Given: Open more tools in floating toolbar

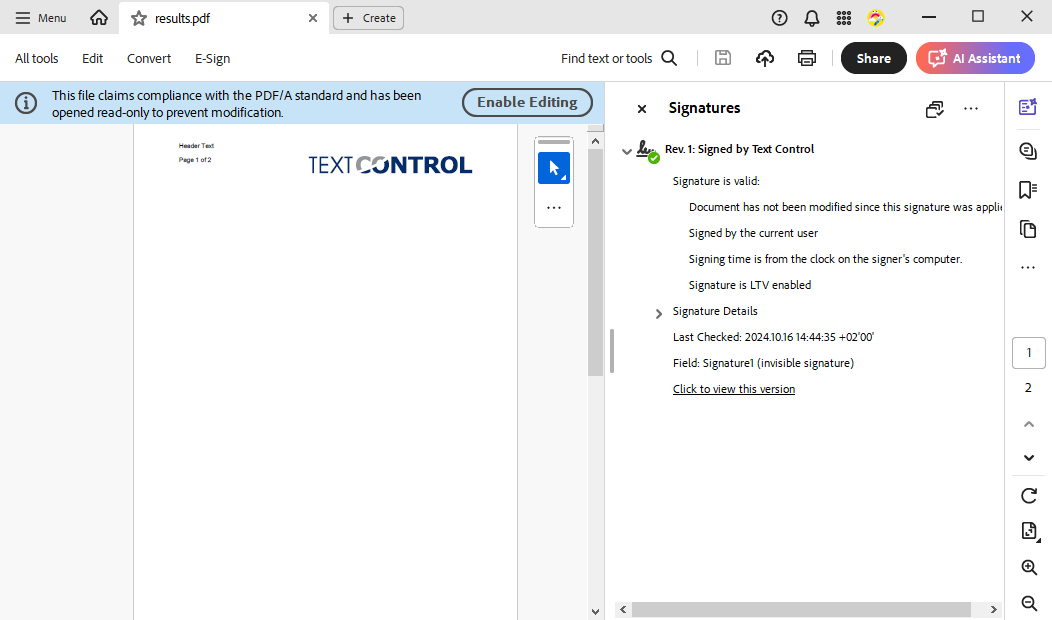Looking at the screenshot, I should click(x=554, y=208).
